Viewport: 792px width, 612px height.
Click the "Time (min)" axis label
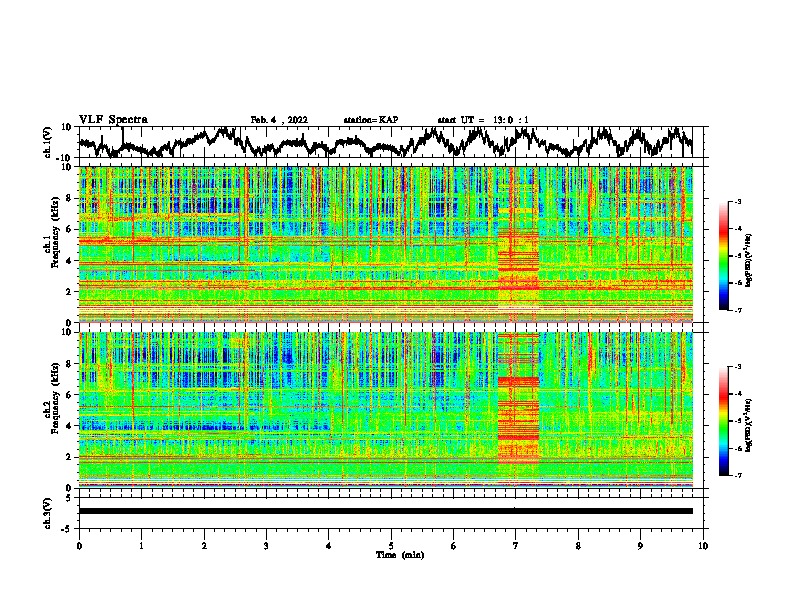point(400,555)
